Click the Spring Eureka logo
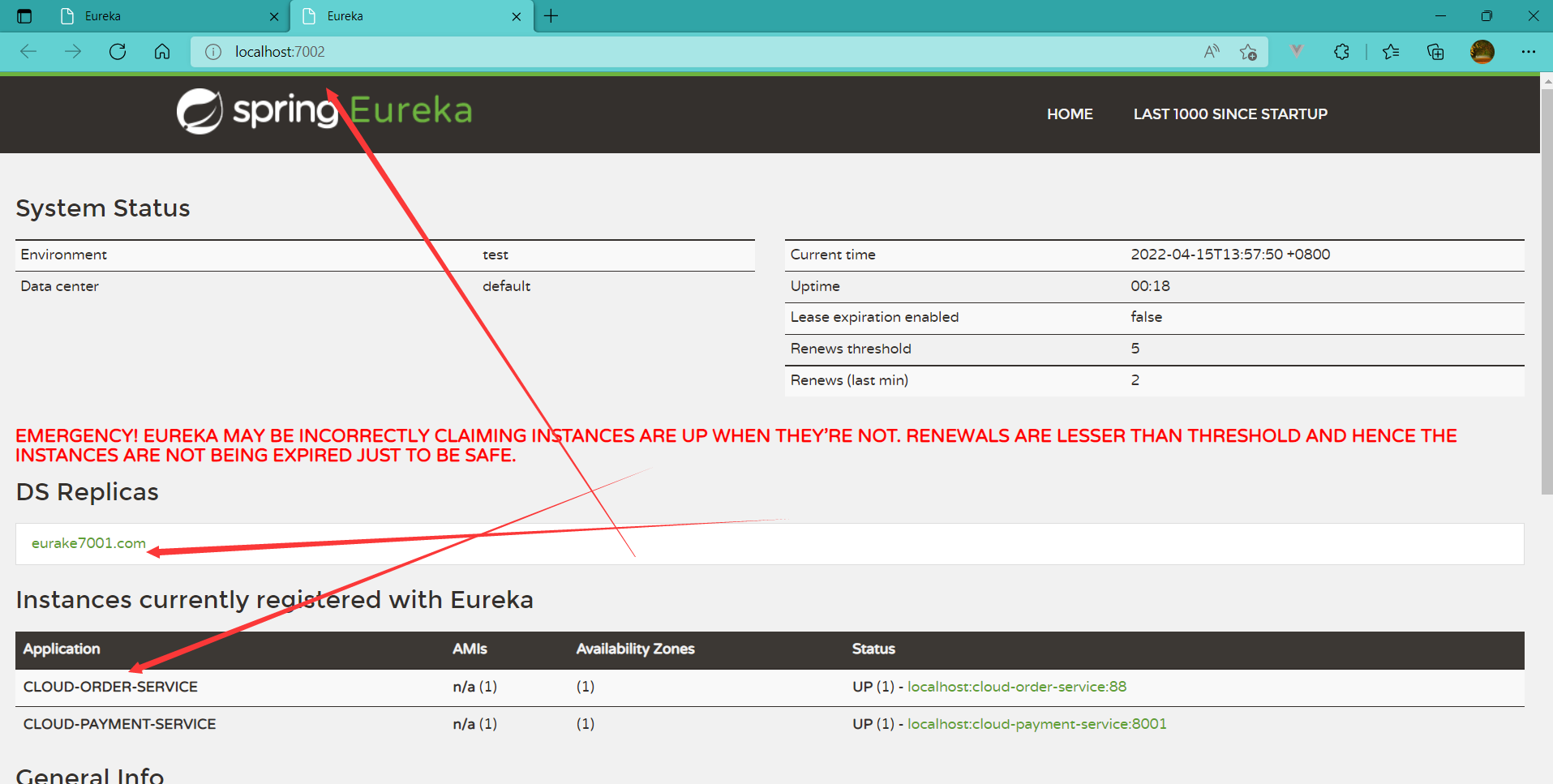The image size is (1553, 784). pyautogui.click(x=324, y=111)
